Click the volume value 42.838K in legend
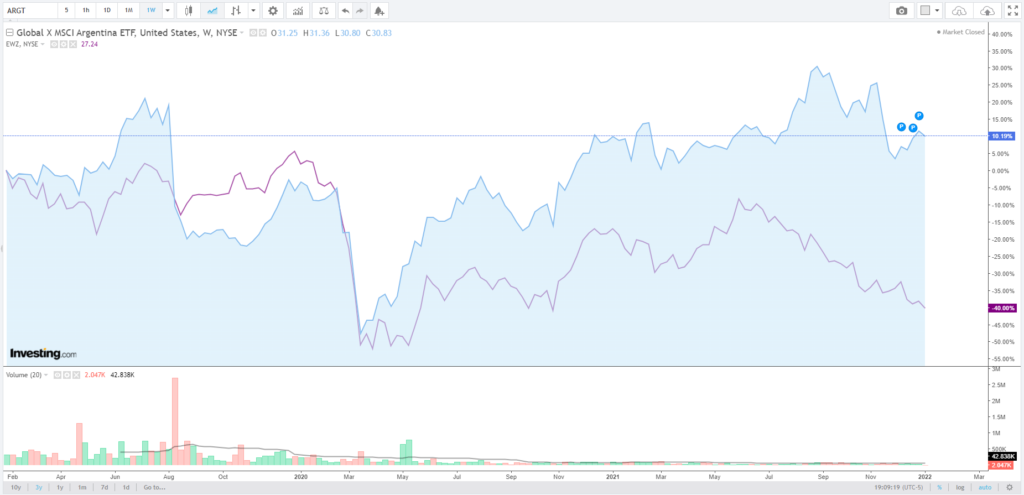The image size is (1024, 495). [x=122, y=375]
